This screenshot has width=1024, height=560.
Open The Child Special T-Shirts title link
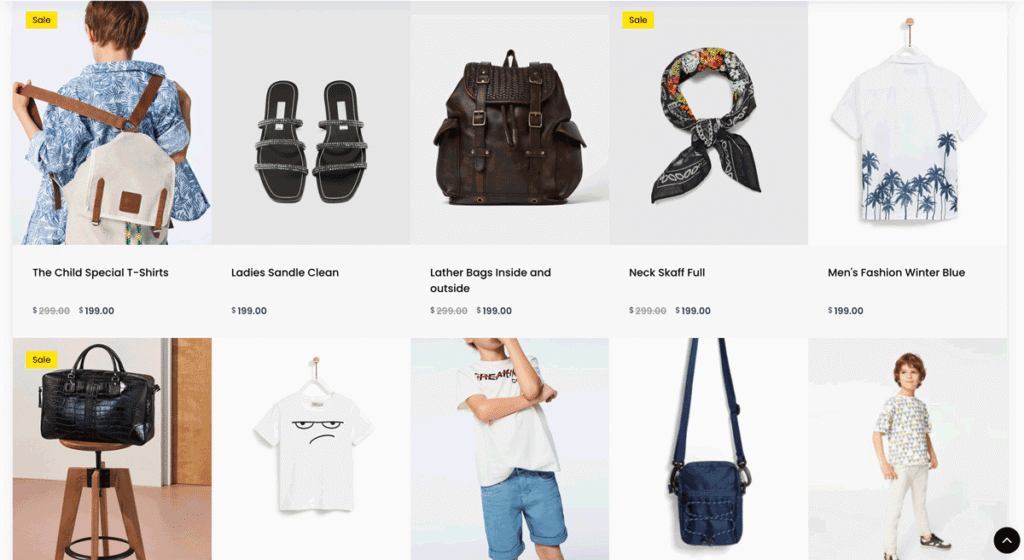(101, 273)
